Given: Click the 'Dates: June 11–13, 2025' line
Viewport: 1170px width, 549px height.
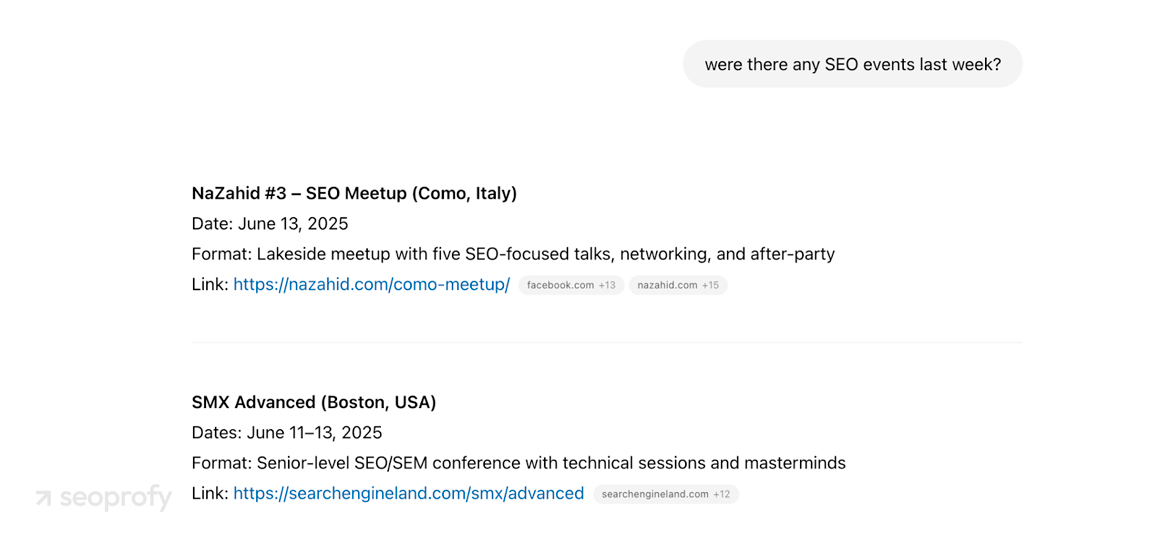Looking at the screenshot, I should tap(287, 433).
